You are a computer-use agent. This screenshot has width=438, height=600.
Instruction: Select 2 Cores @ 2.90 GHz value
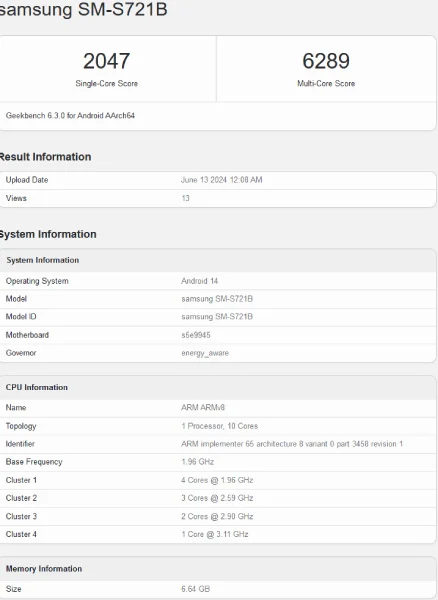[217, 517]
